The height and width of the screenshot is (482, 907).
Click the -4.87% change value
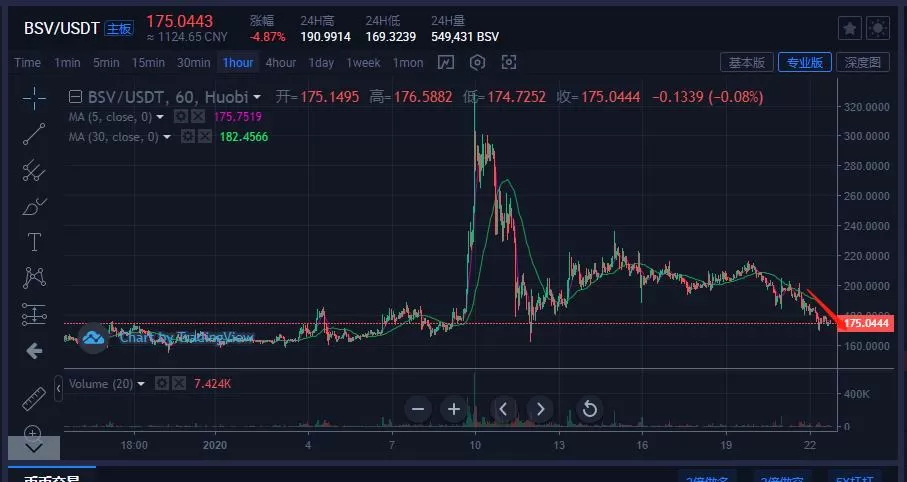pos(267,36)
